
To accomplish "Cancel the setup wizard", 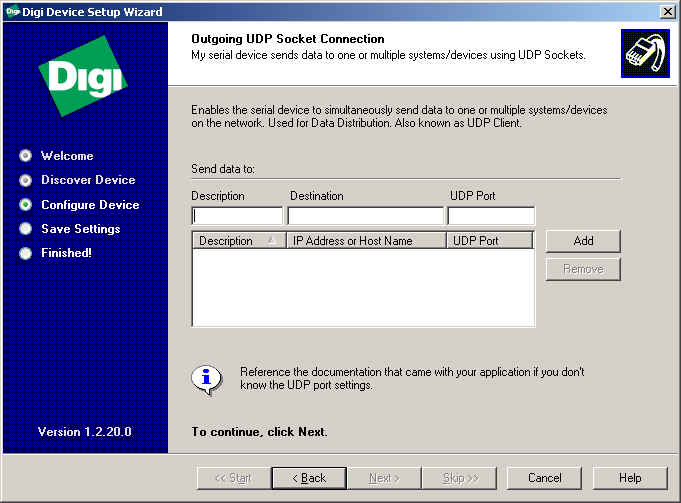I will [544, 478].
